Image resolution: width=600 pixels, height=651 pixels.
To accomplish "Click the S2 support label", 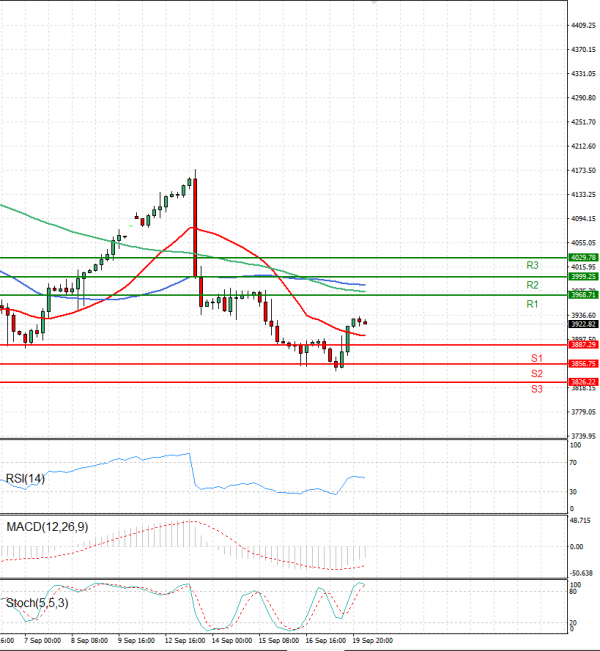I will [536, 373].
